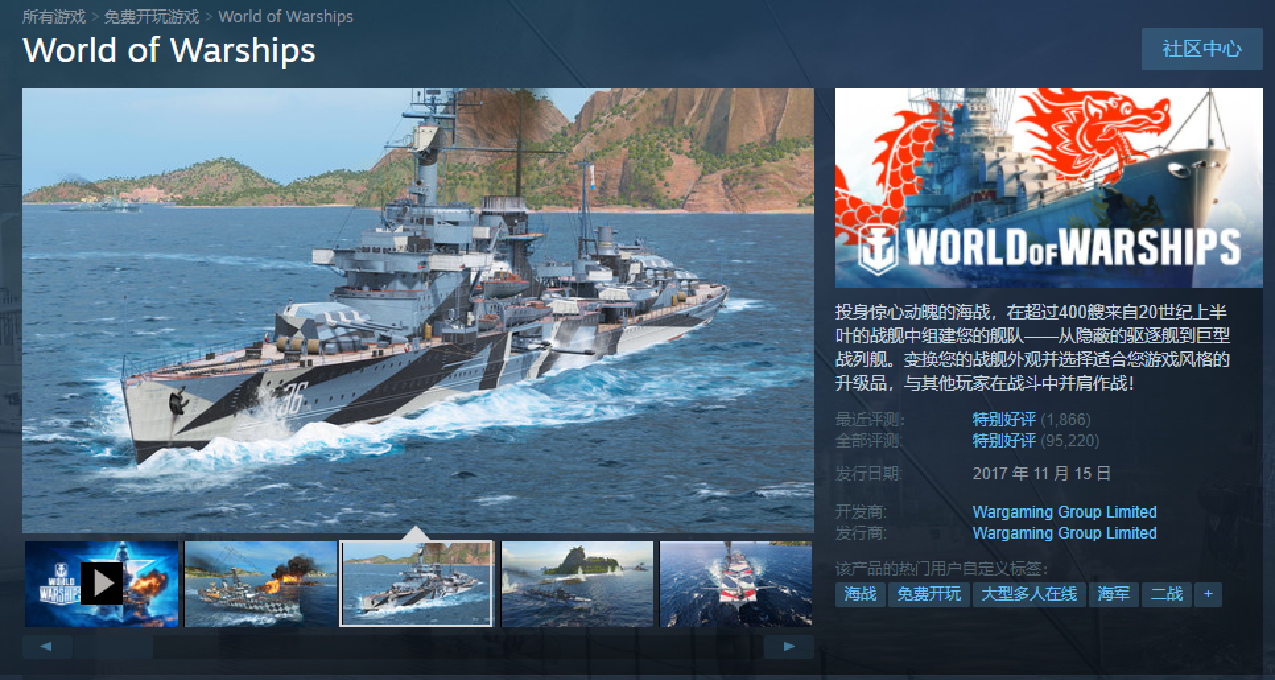
Task: Go to 所有游戏 breadcrumb
Action: coord(54,16)
